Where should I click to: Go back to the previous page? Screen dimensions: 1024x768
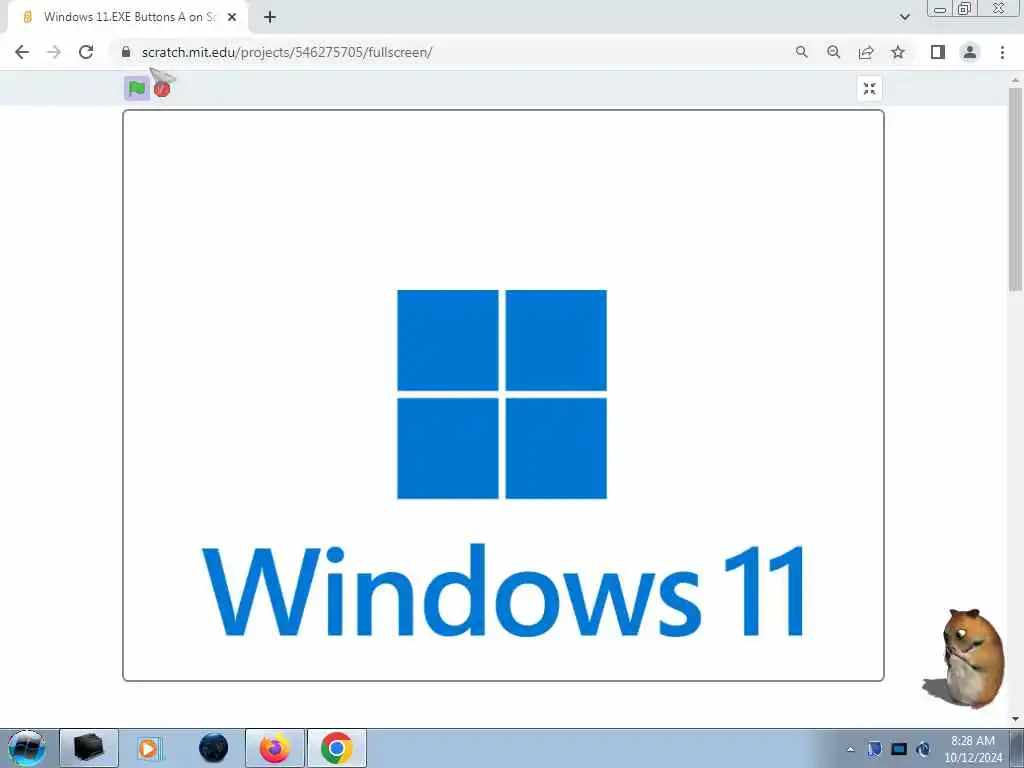22,52
